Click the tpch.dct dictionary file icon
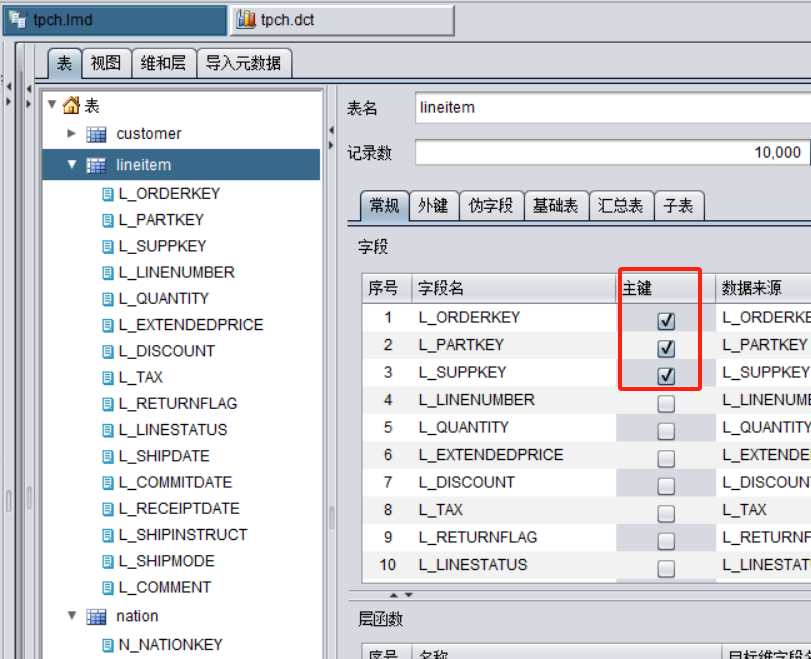 246,20
